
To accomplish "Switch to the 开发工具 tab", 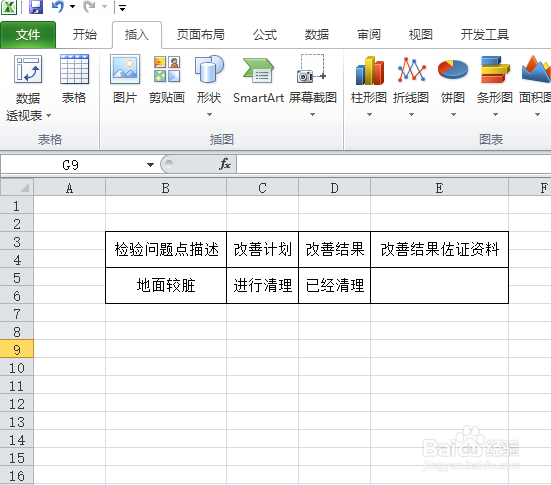I will 484,34.
